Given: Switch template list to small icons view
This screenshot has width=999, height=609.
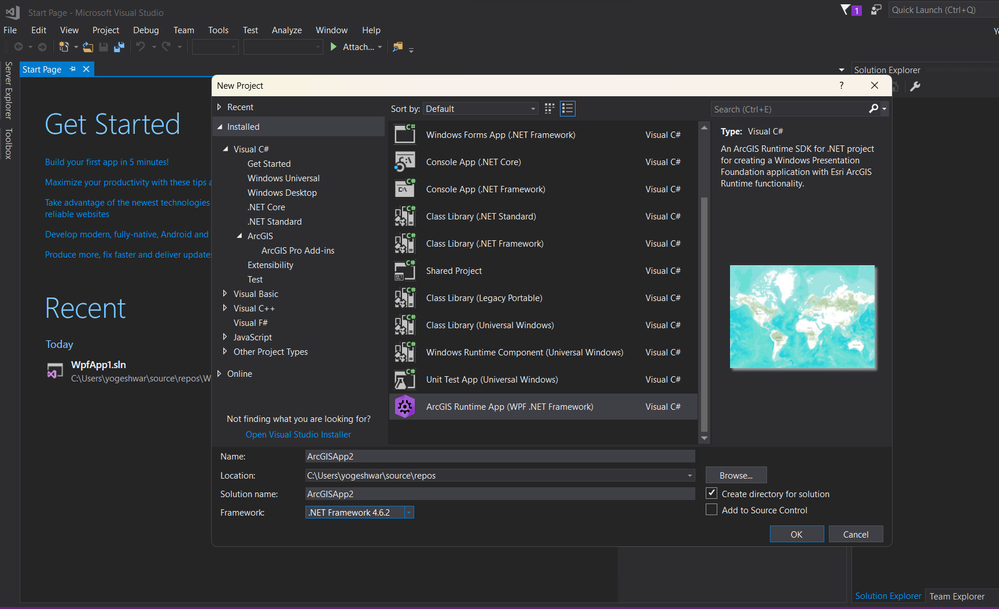Looking at the screenshot, I should [x=550, y=109].
